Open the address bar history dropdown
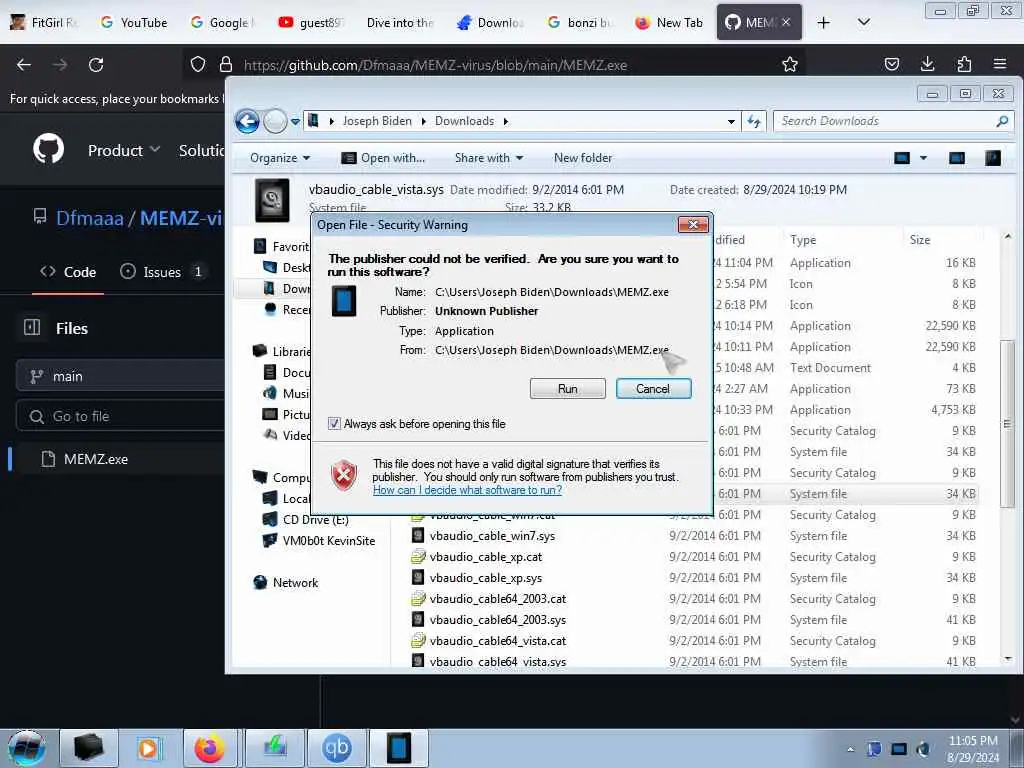The height and width of the screenshot is (768, 1024). (x=731, y=121)
